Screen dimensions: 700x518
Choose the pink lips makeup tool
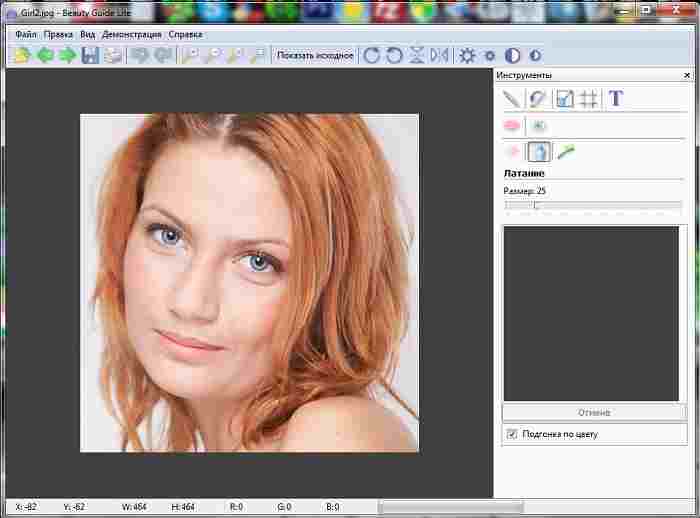(512, 125)
